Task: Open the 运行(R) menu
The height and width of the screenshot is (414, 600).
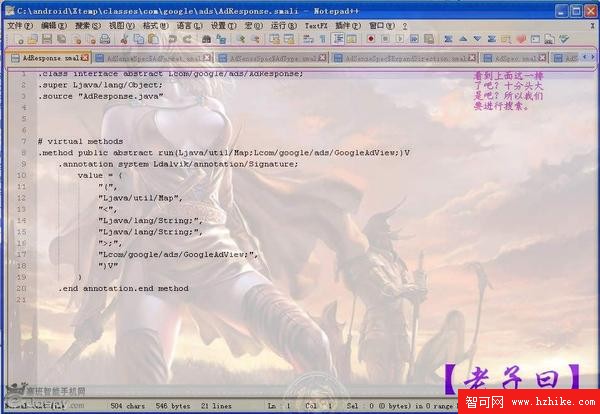Action: 284,26
